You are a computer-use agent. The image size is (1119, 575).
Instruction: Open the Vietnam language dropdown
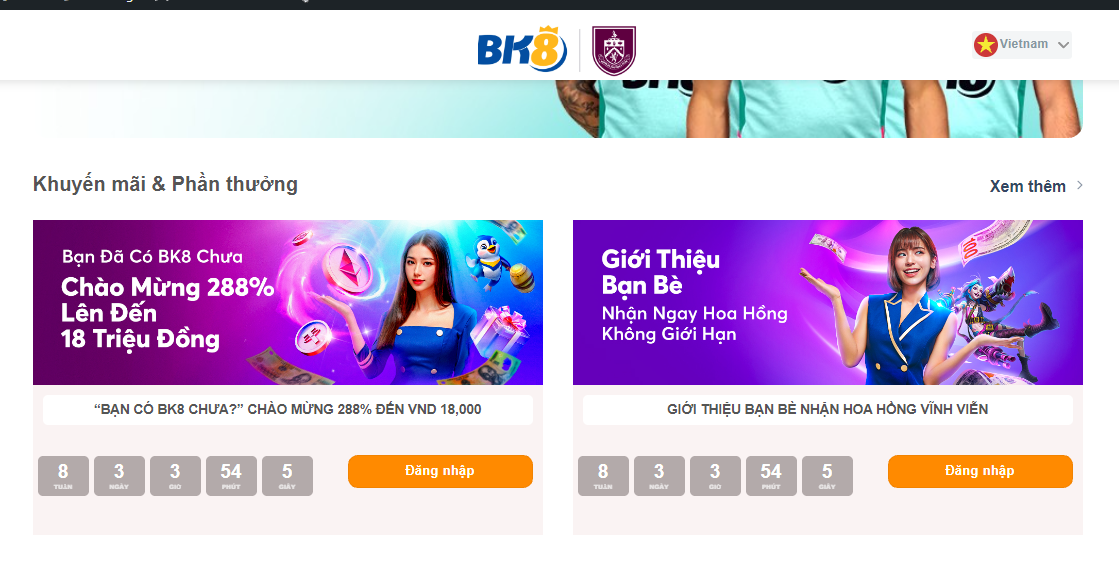tap(1022, 45)
